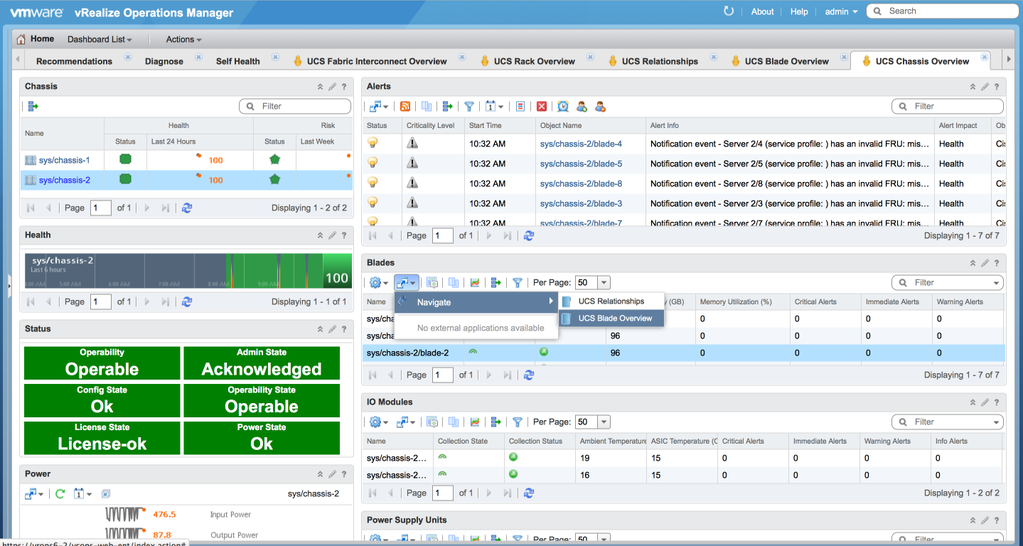Click the Operable operability status tile
This screenshot has height=546, width=1023.
tap(102, 363)
